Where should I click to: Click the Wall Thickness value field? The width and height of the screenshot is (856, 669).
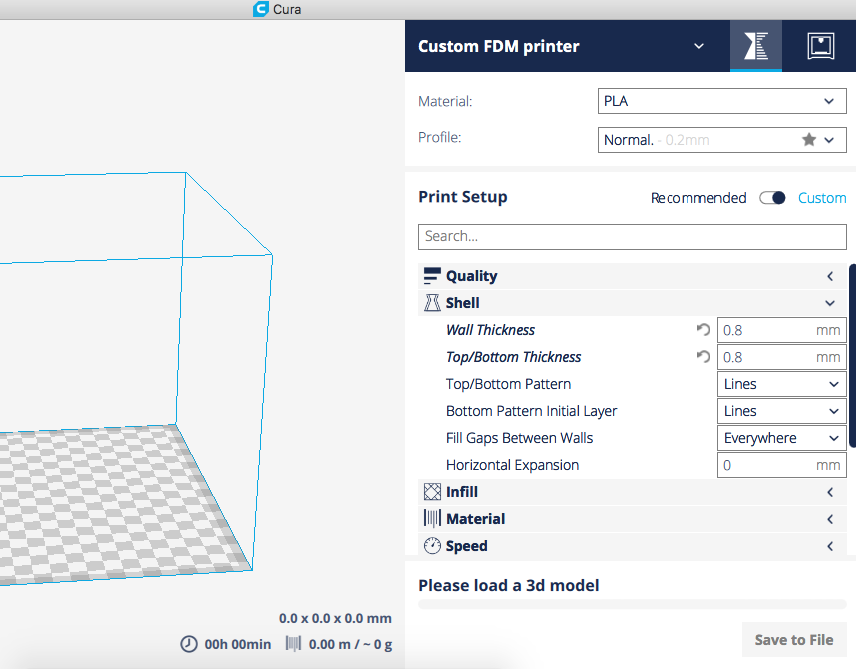coord(782,330)
